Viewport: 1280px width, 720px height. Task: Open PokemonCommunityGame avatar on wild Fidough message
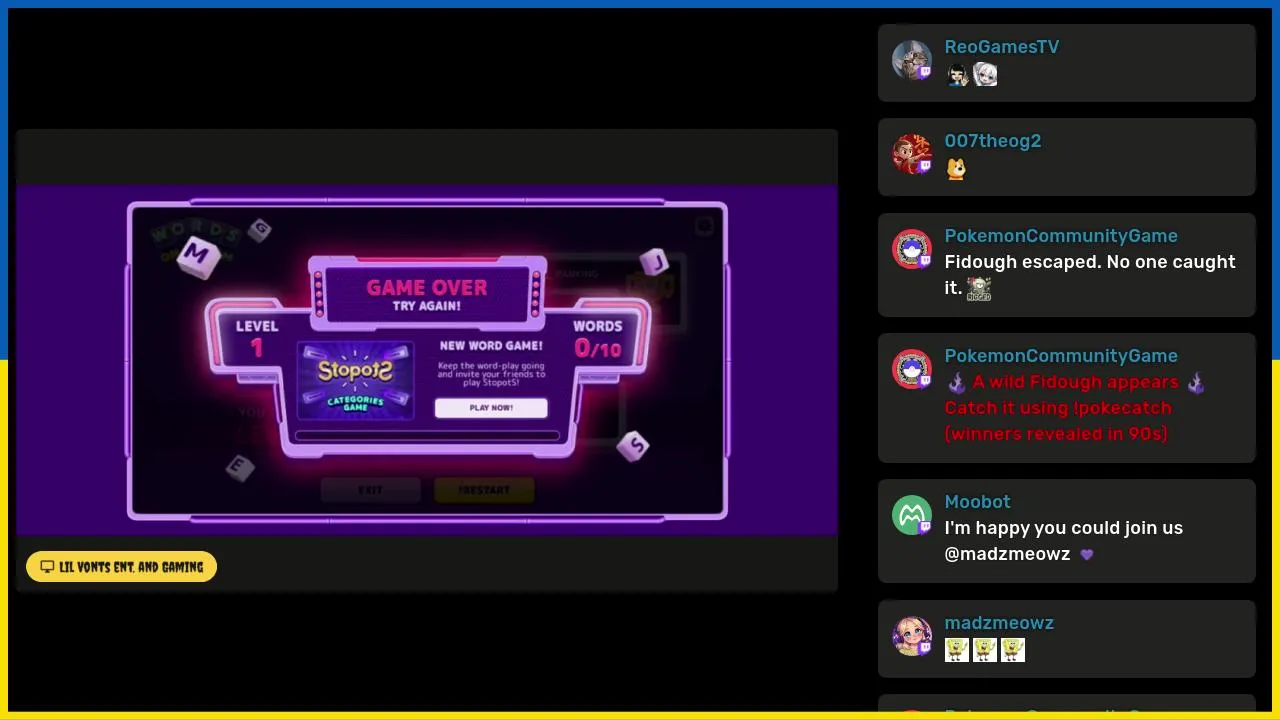(x=912, y=369)
